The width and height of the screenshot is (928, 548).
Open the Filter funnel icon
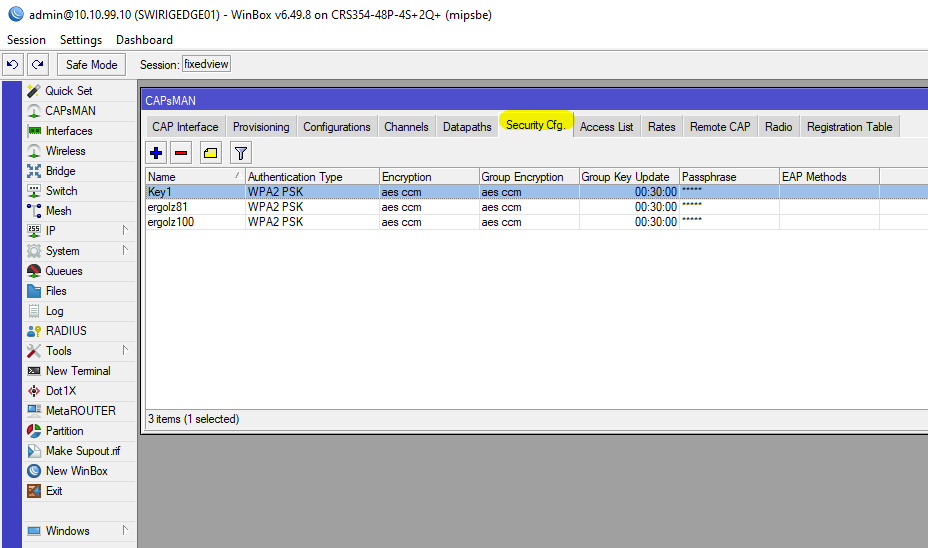point(241,153)
